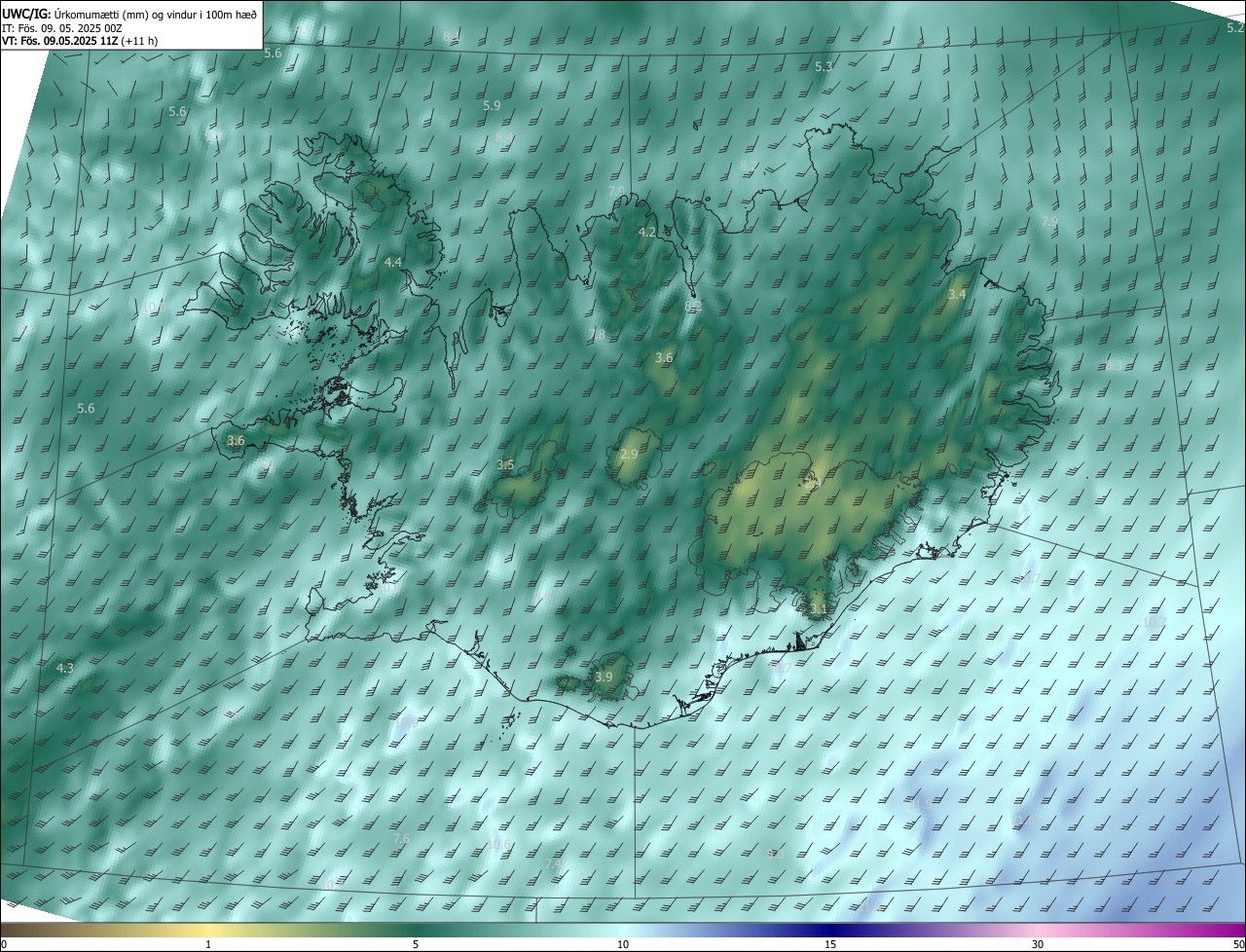Click the '3.1' value on the map
The image size is (1246, 952).
point(819,610)
